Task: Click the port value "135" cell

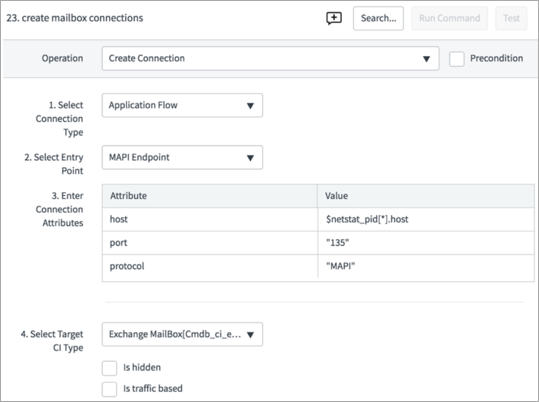Action: pyautogui.click(x=426, y=243)
